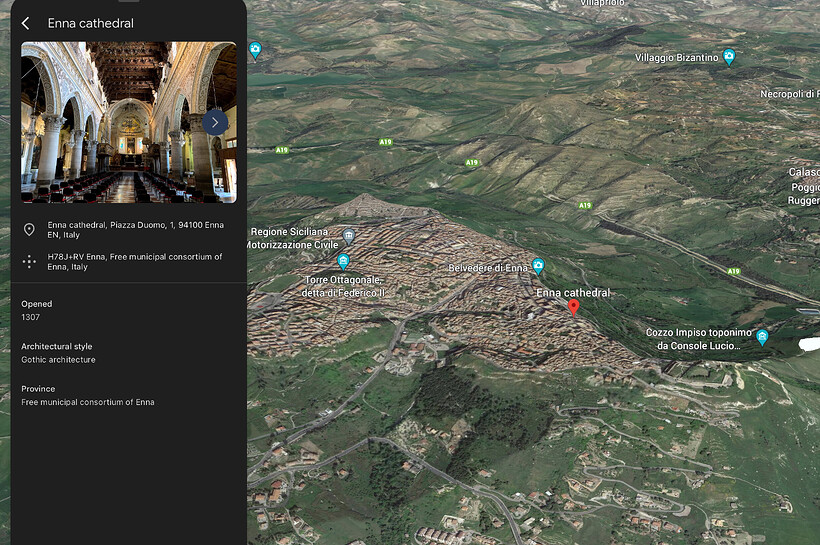Click the Province heading
820x545 pixels.
[38, 389]
